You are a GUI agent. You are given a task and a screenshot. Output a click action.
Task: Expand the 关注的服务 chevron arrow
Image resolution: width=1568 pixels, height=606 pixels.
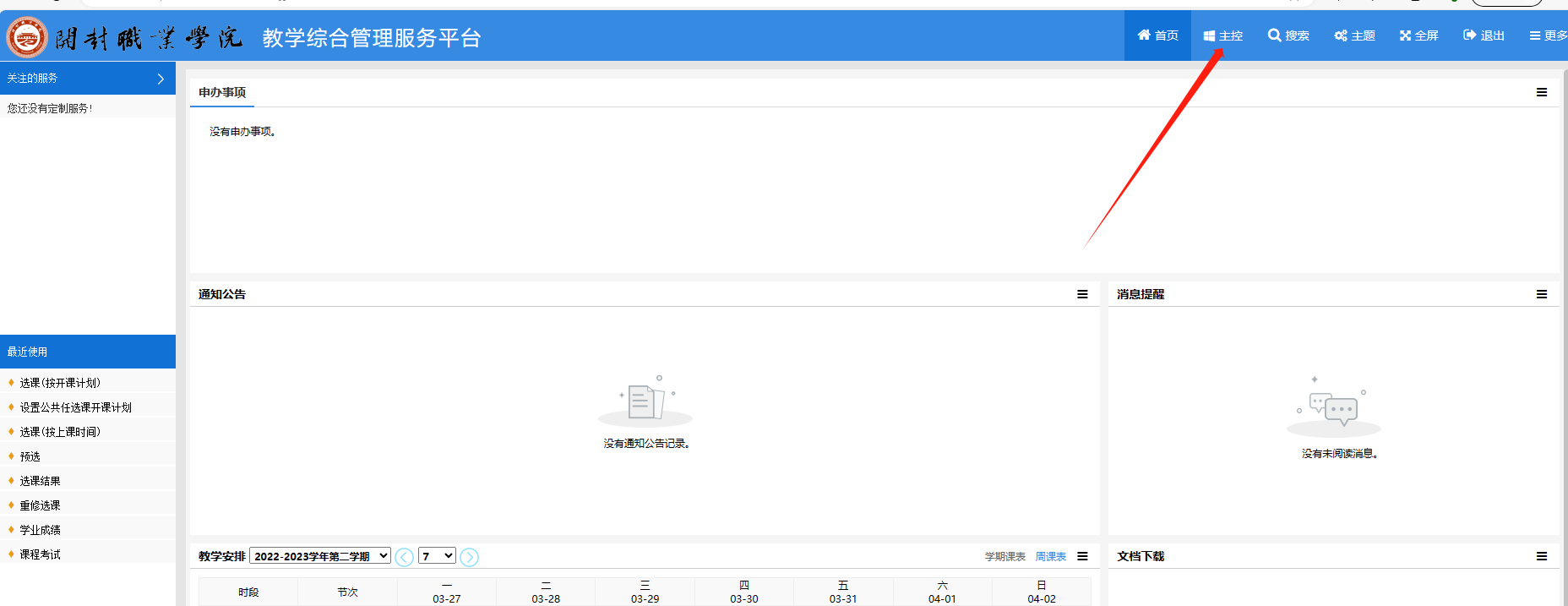(x=161, y=79)
